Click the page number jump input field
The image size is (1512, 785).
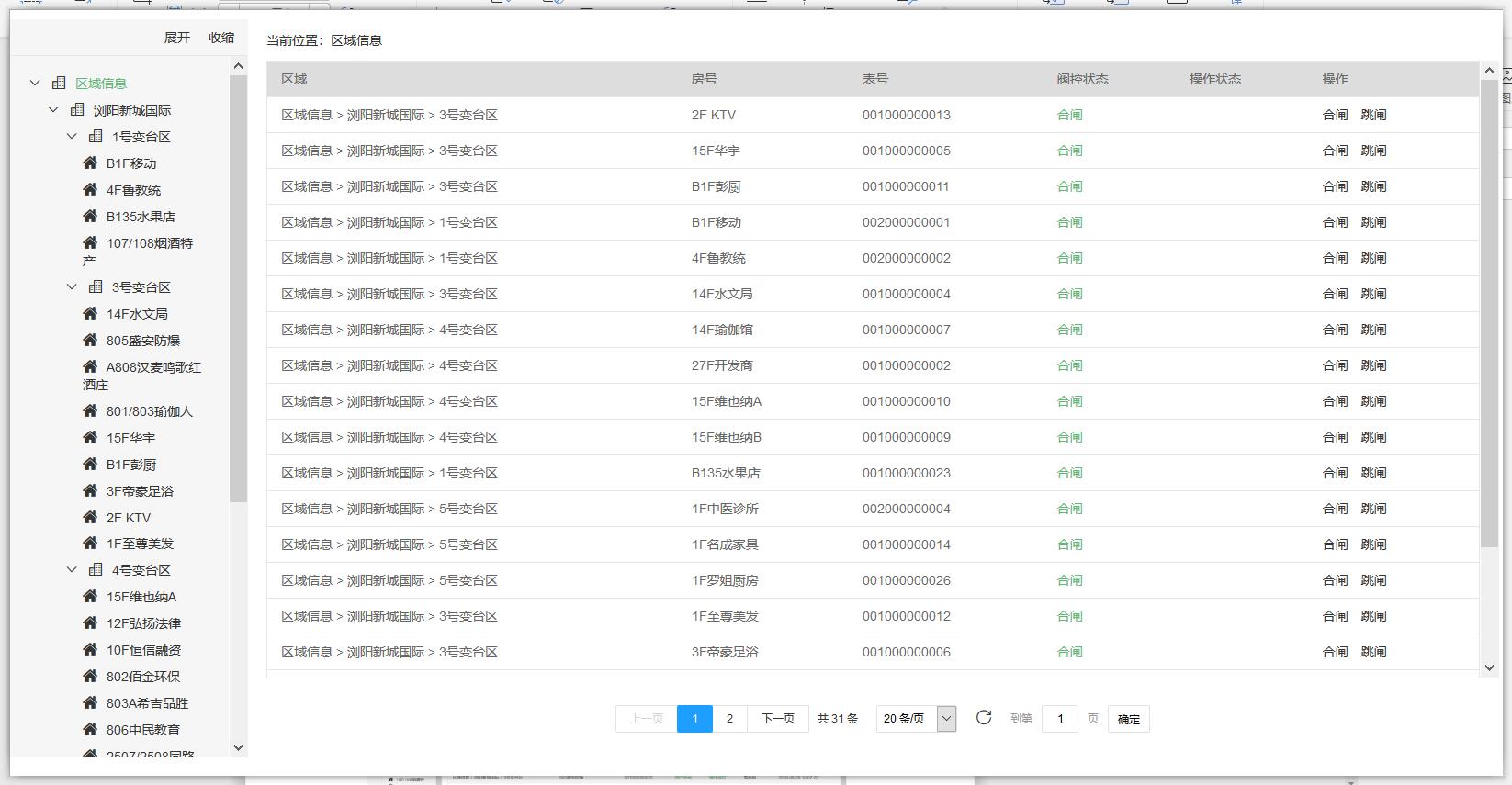[1059, 719]
